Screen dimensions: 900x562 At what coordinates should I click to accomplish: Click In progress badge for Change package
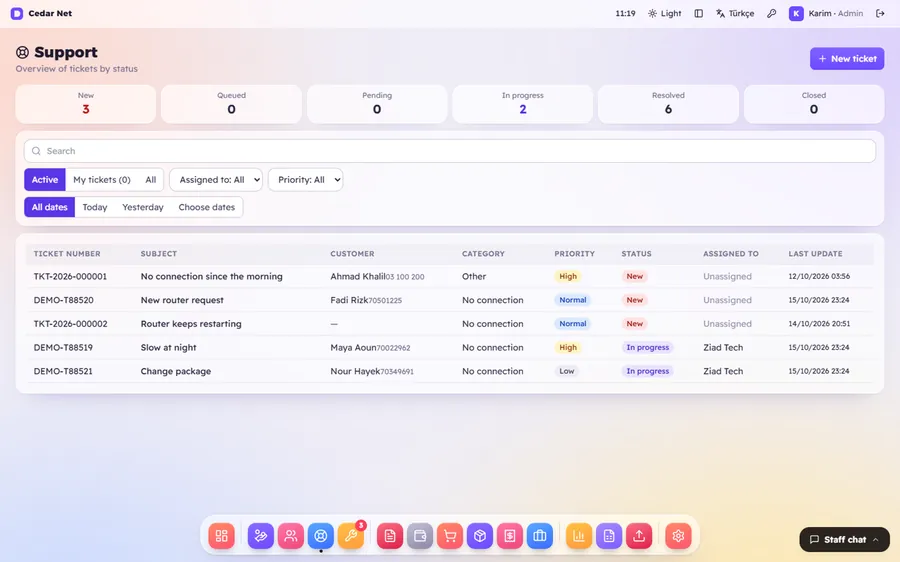click(x=647, y=371)
